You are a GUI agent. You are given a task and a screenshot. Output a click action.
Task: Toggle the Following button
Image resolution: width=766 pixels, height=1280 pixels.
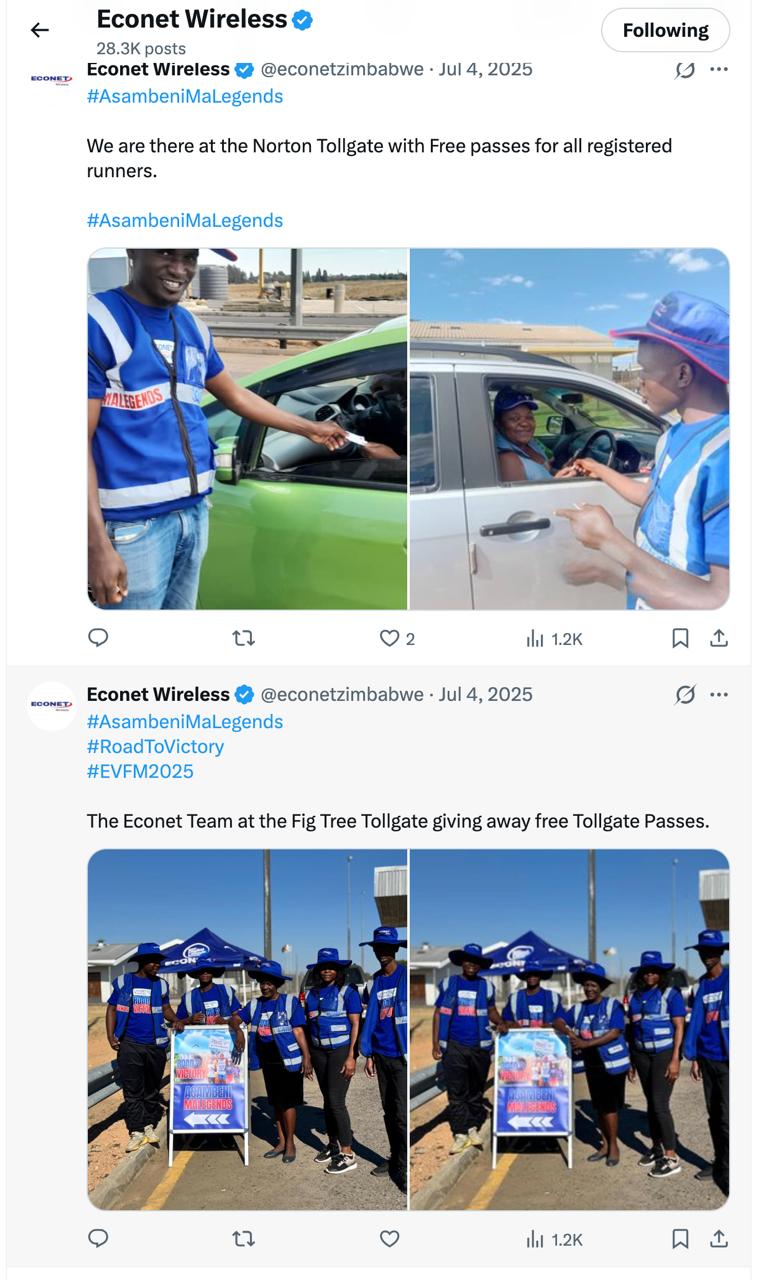click(x=665, y=31)
